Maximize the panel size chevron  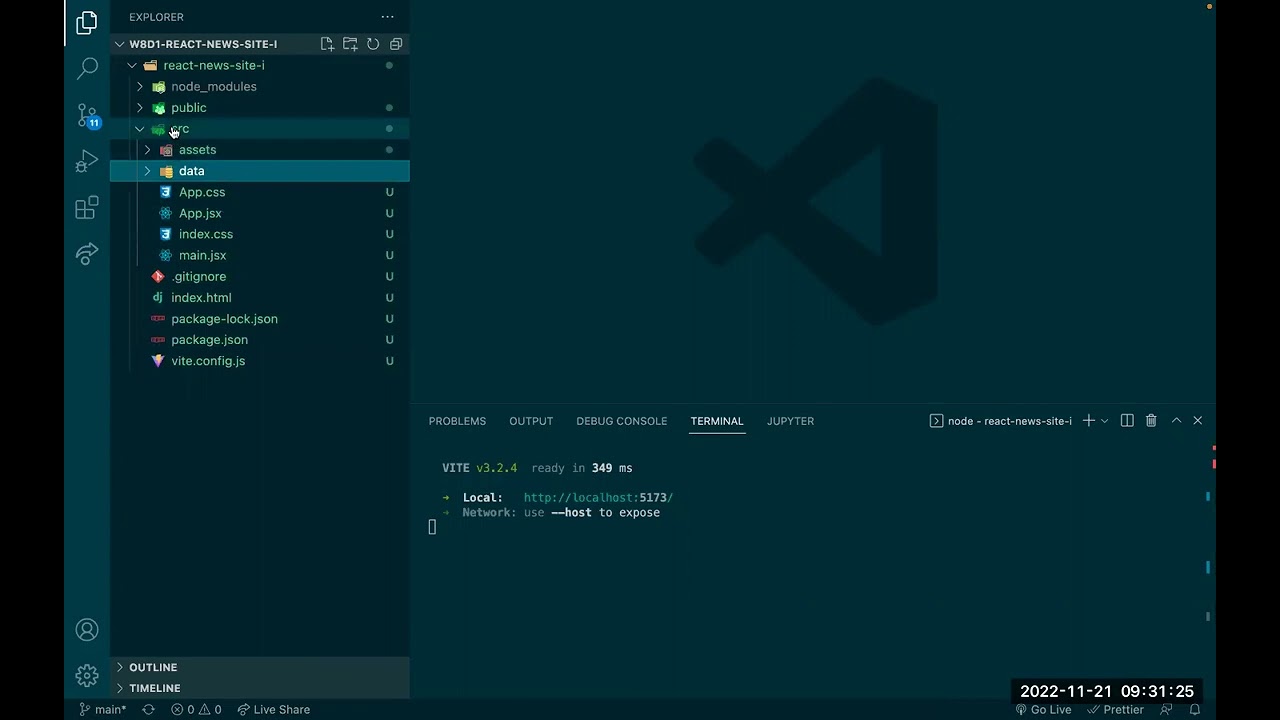1176,421
